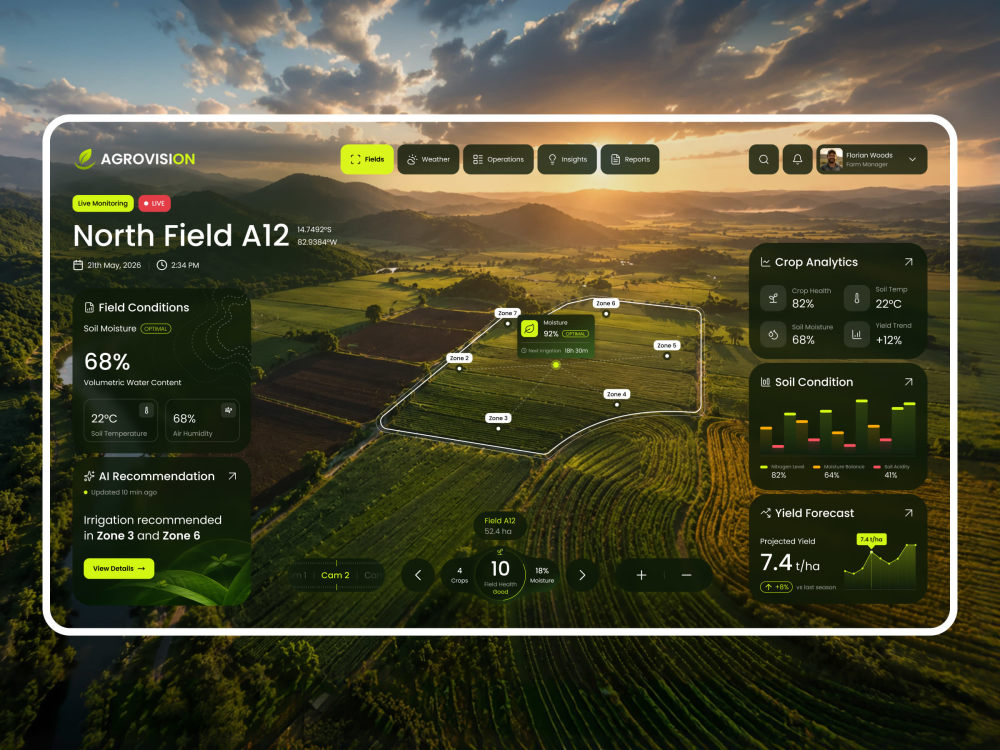Click the 4 Crops value near dial
The height and width of the screenshot is (750, 1000).
click(459, 575)
